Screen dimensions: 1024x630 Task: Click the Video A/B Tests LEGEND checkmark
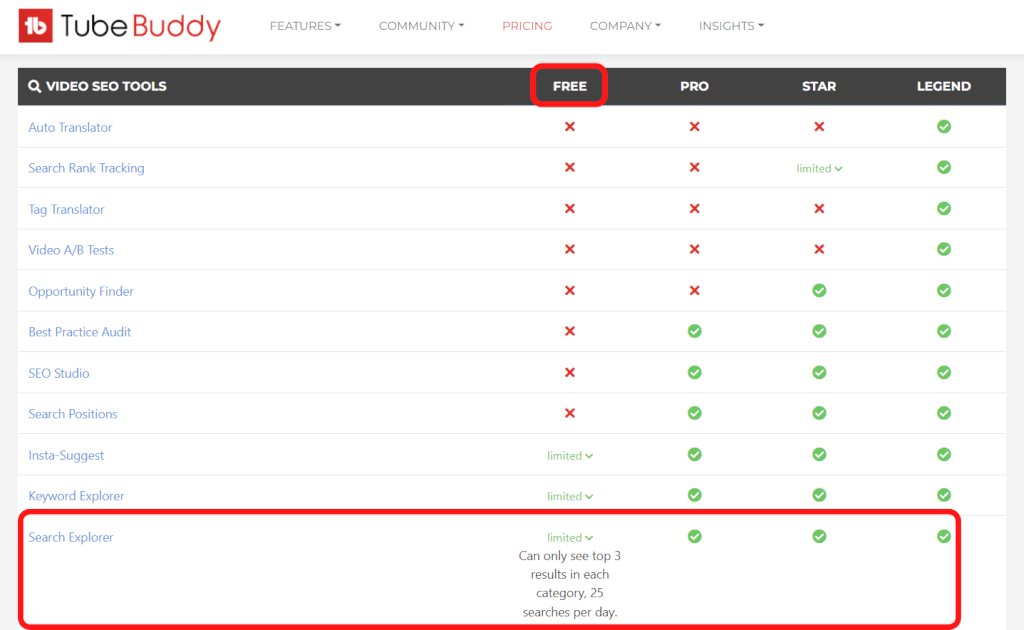(x=944, y=249)
